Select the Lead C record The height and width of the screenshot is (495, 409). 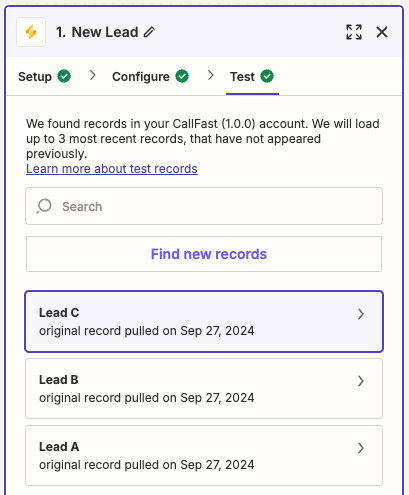pyautogui.click(x=204, y=322)
